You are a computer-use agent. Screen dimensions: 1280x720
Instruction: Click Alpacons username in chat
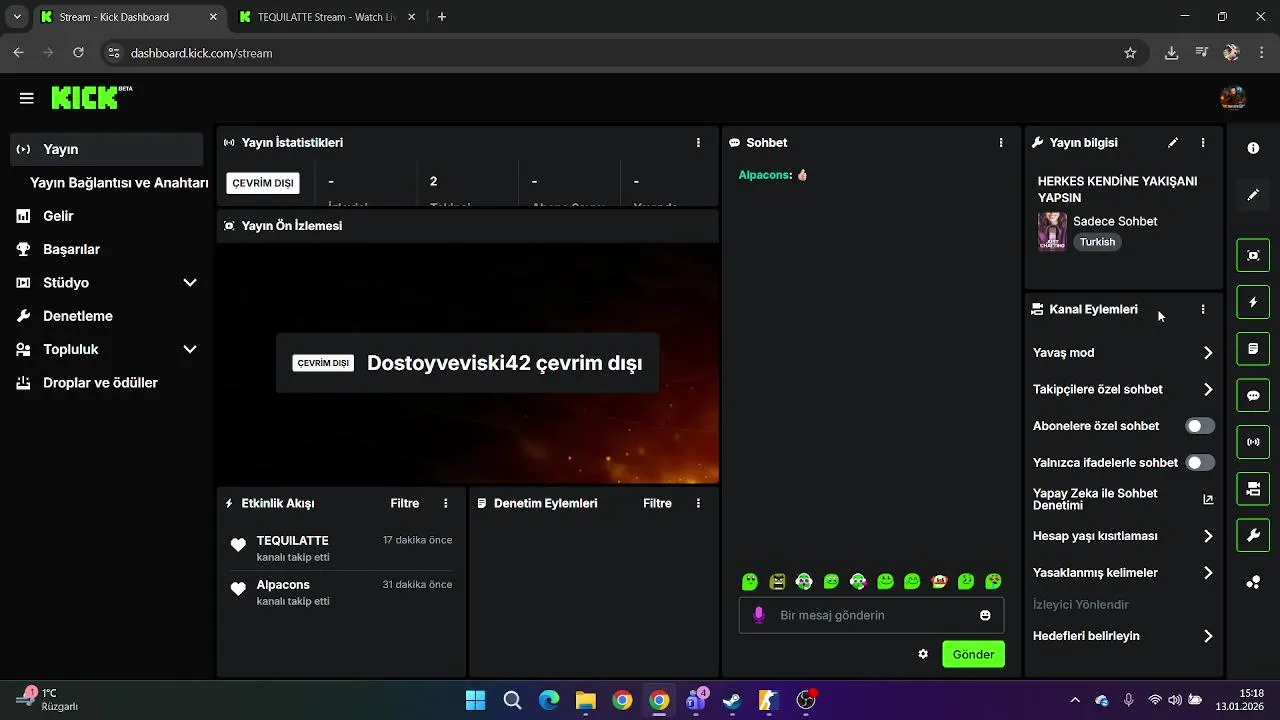coord(765,175)
